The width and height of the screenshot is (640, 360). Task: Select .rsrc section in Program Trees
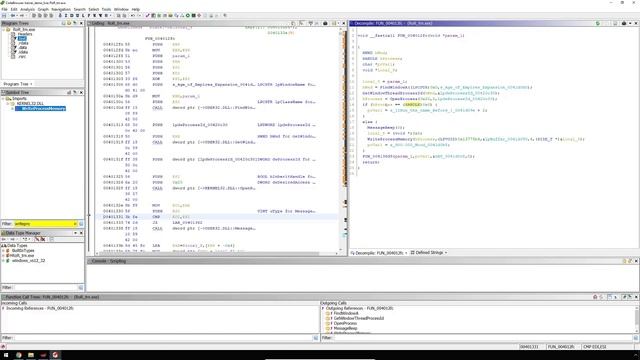[x=22, y=56]
